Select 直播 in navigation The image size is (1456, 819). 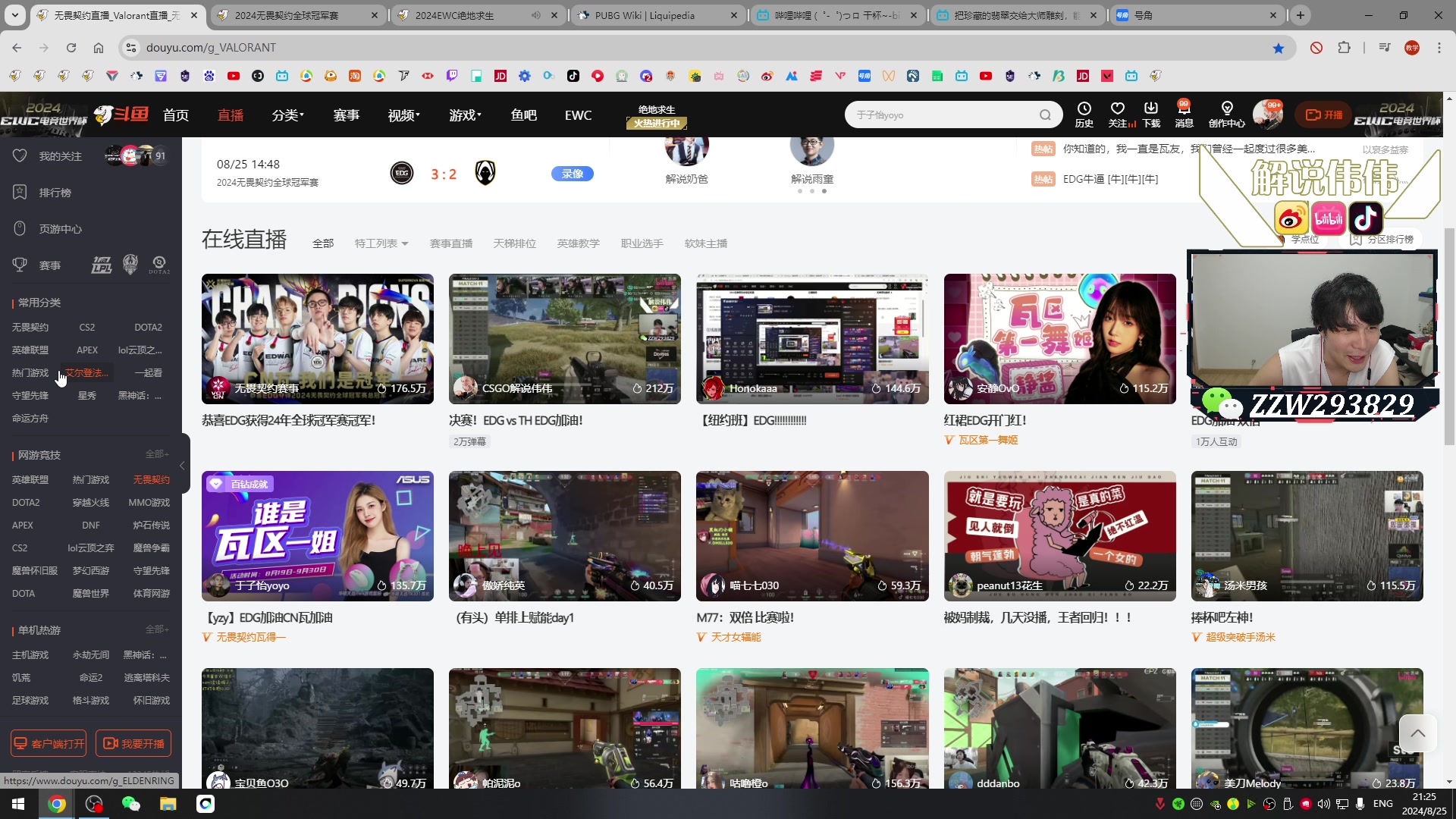point(231,115)
